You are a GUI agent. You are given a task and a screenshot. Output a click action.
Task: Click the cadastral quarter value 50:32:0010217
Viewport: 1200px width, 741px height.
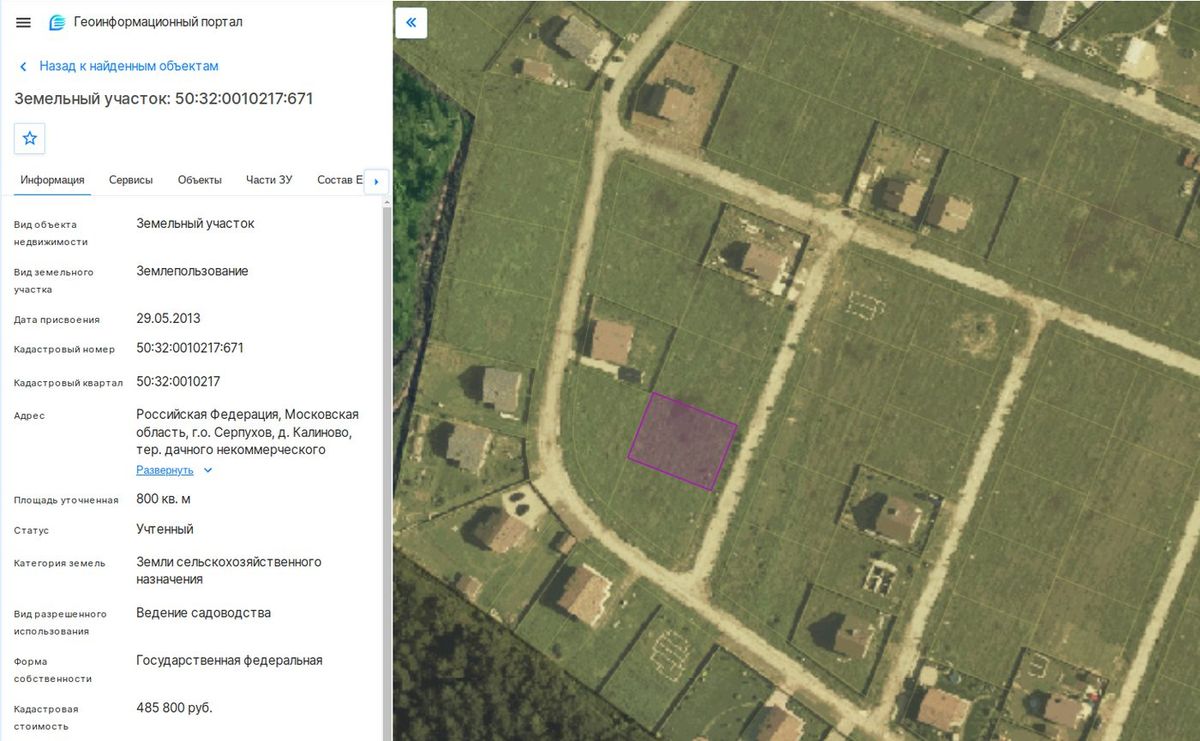click(x=178, y=381)
